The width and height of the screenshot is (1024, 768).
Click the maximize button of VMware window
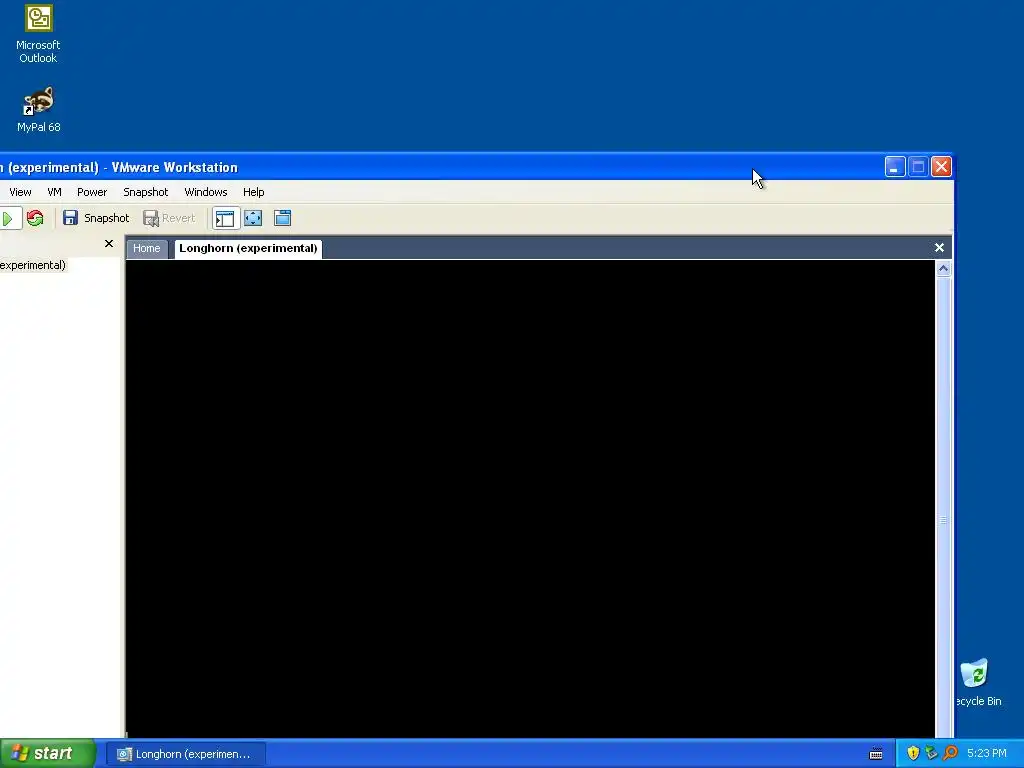918,167
